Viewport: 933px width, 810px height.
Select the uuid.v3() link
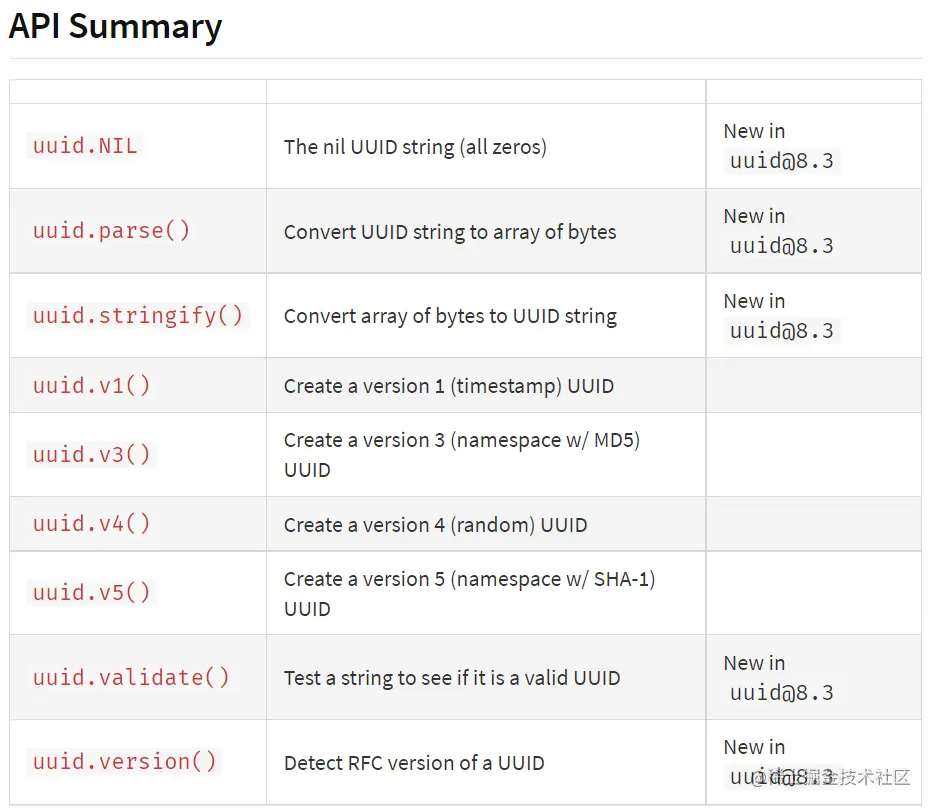(x=91, y=454)
